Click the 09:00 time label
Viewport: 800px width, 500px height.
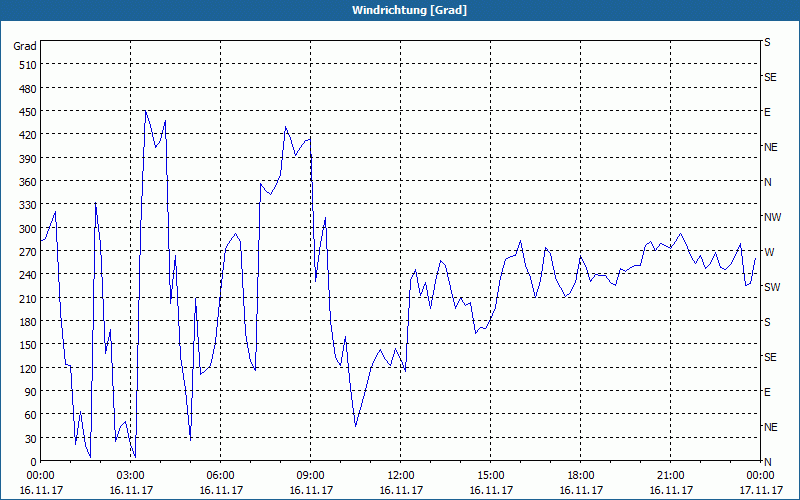pos(311,476)
